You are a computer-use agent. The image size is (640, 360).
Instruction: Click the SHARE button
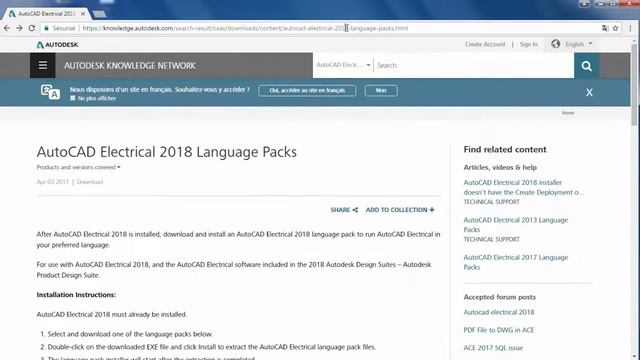pos(344,210)
